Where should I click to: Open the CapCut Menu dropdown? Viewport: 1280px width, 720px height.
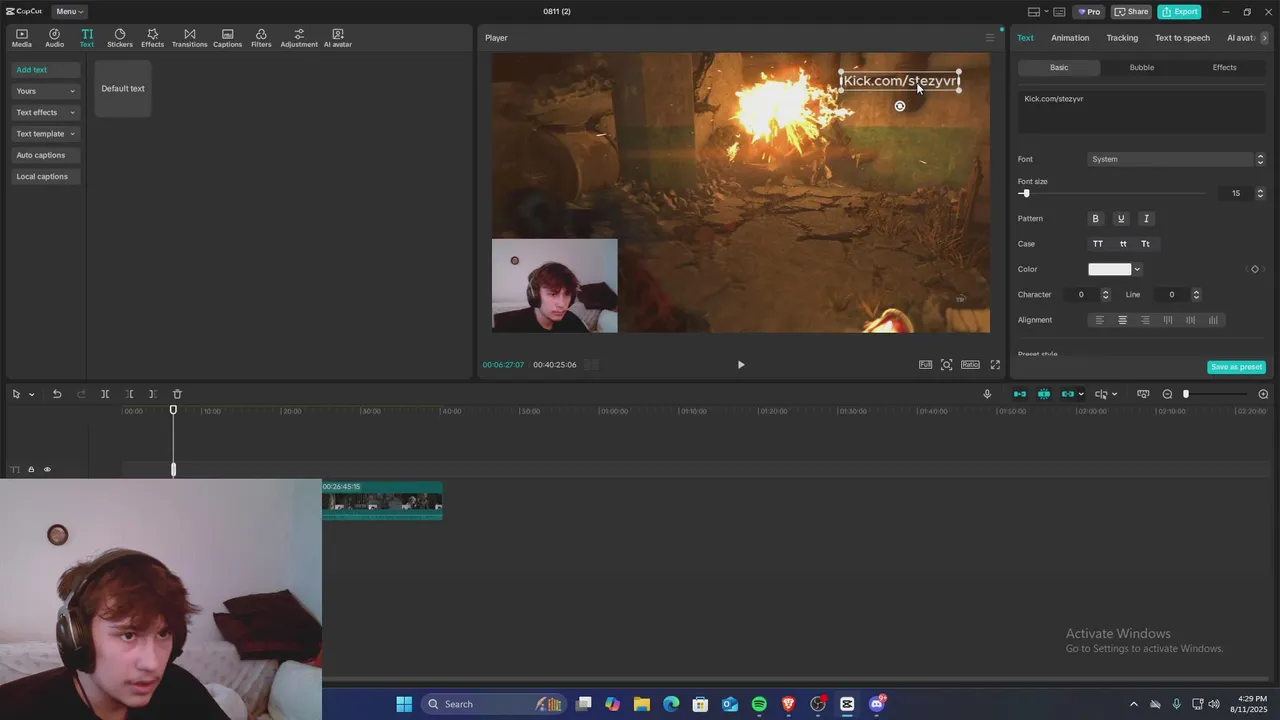(x=69, y=12)
